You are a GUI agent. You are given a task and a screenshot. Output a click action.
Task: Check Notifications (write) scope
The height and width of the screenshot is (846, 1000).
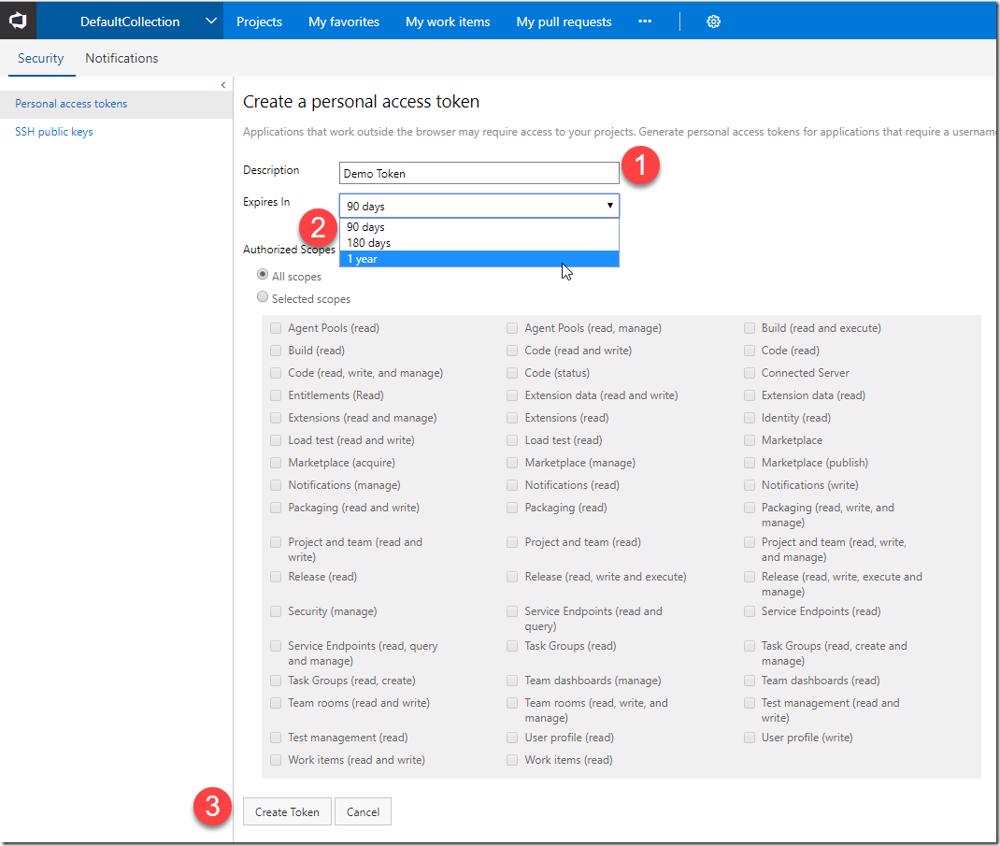(x=749, y=485)
